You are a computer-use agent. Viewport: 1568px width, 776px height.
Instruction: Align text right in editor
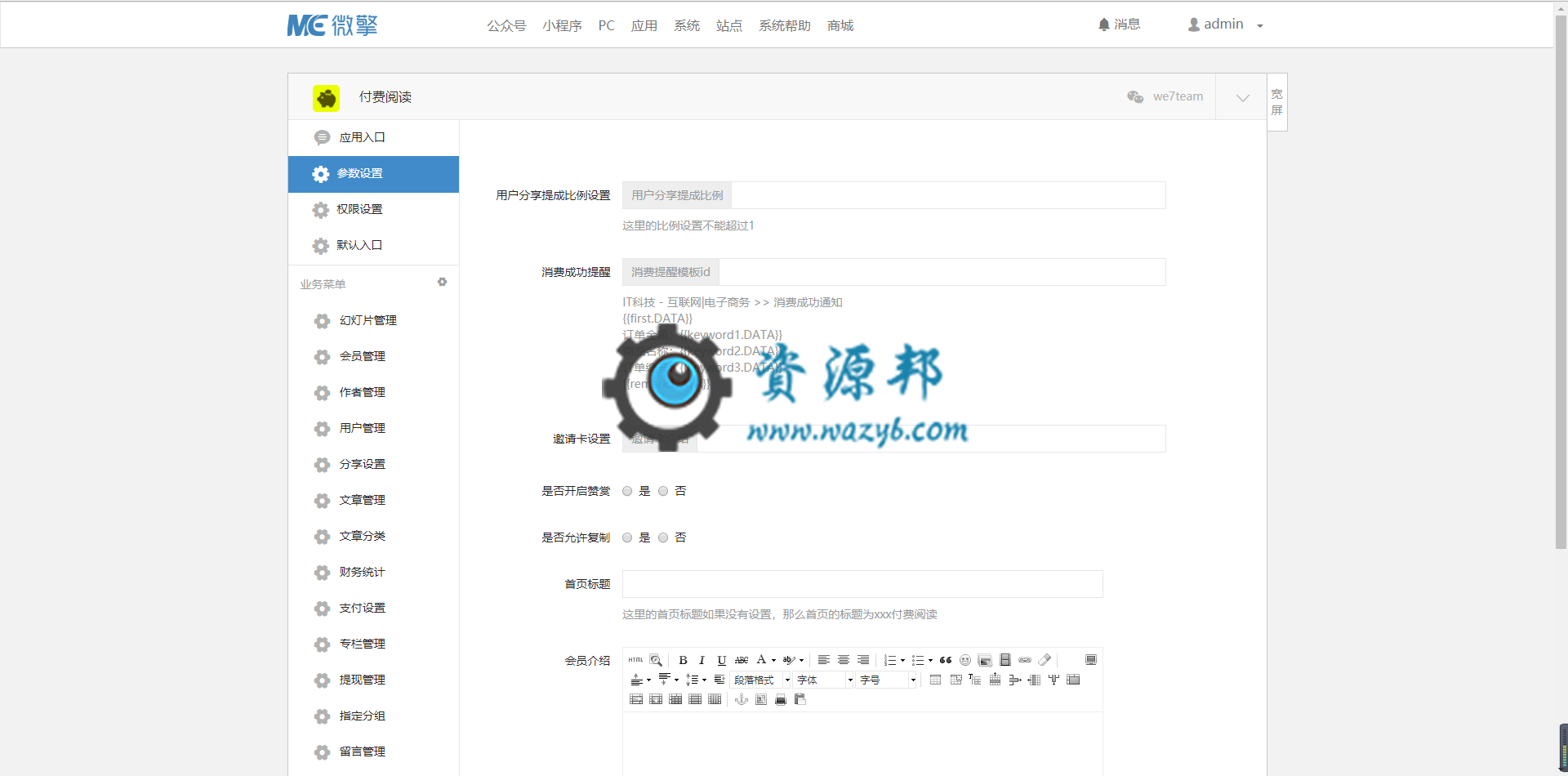point(862,660)
